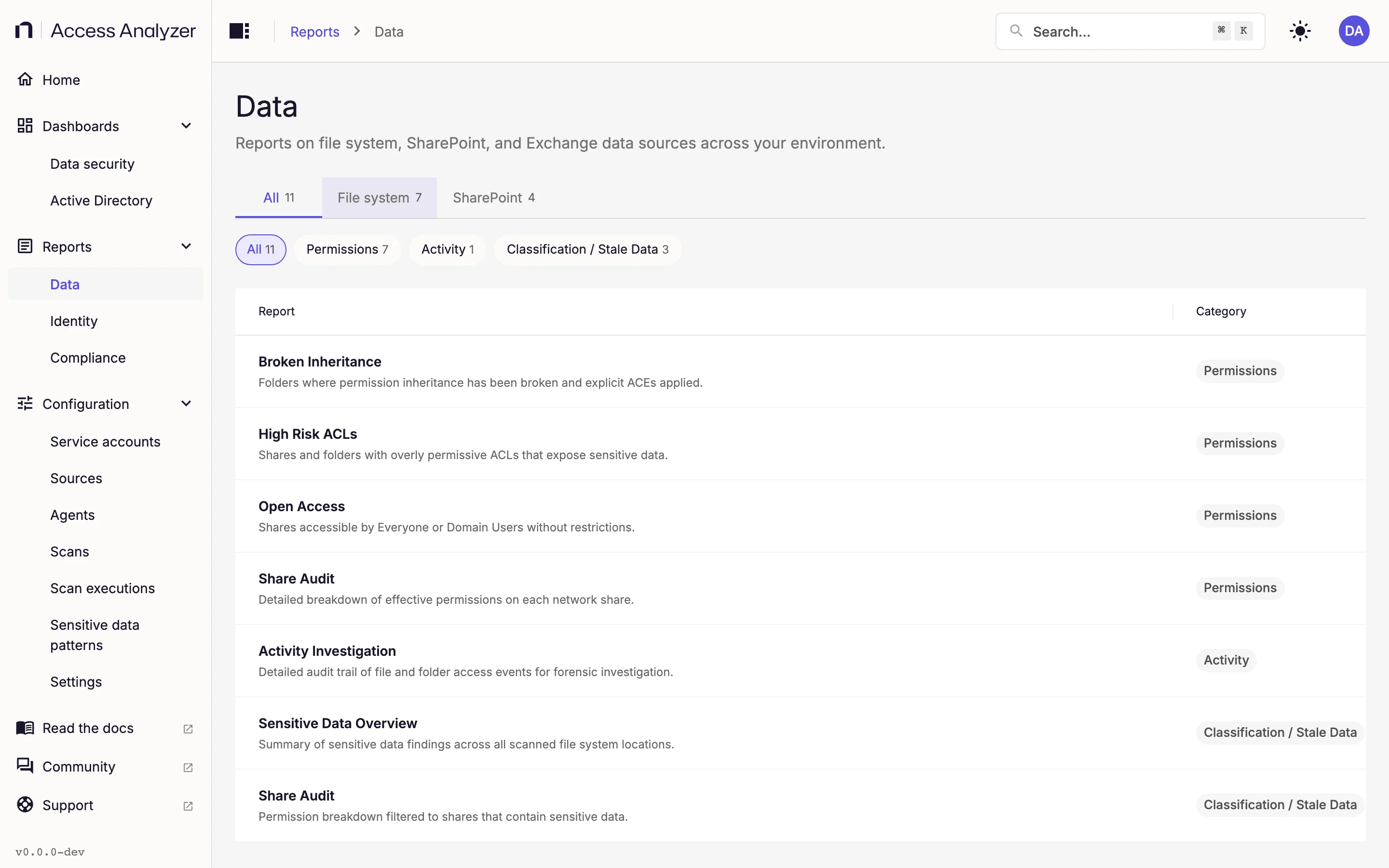Switch to the SharePoint tab
1389x868 pixels.
point(493,198)
